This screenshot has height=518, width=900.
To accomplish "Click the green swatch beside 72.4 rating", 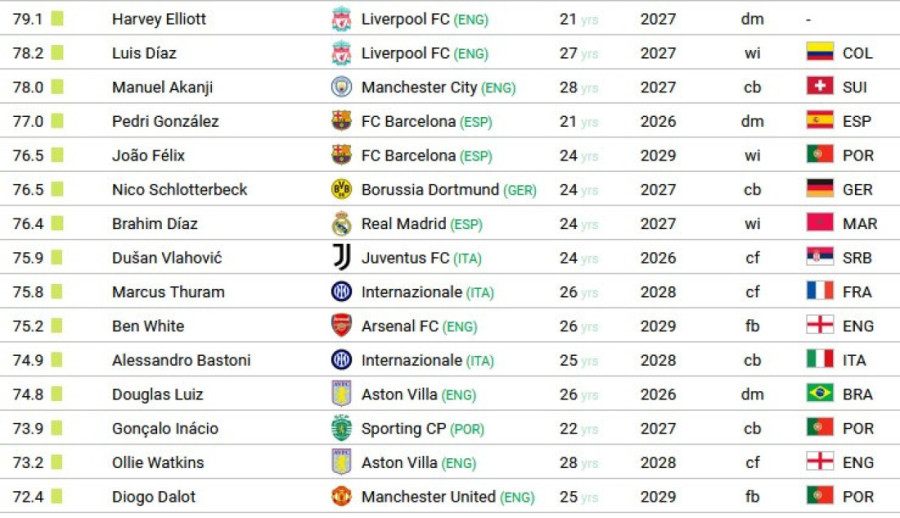I will pos(57,497).
